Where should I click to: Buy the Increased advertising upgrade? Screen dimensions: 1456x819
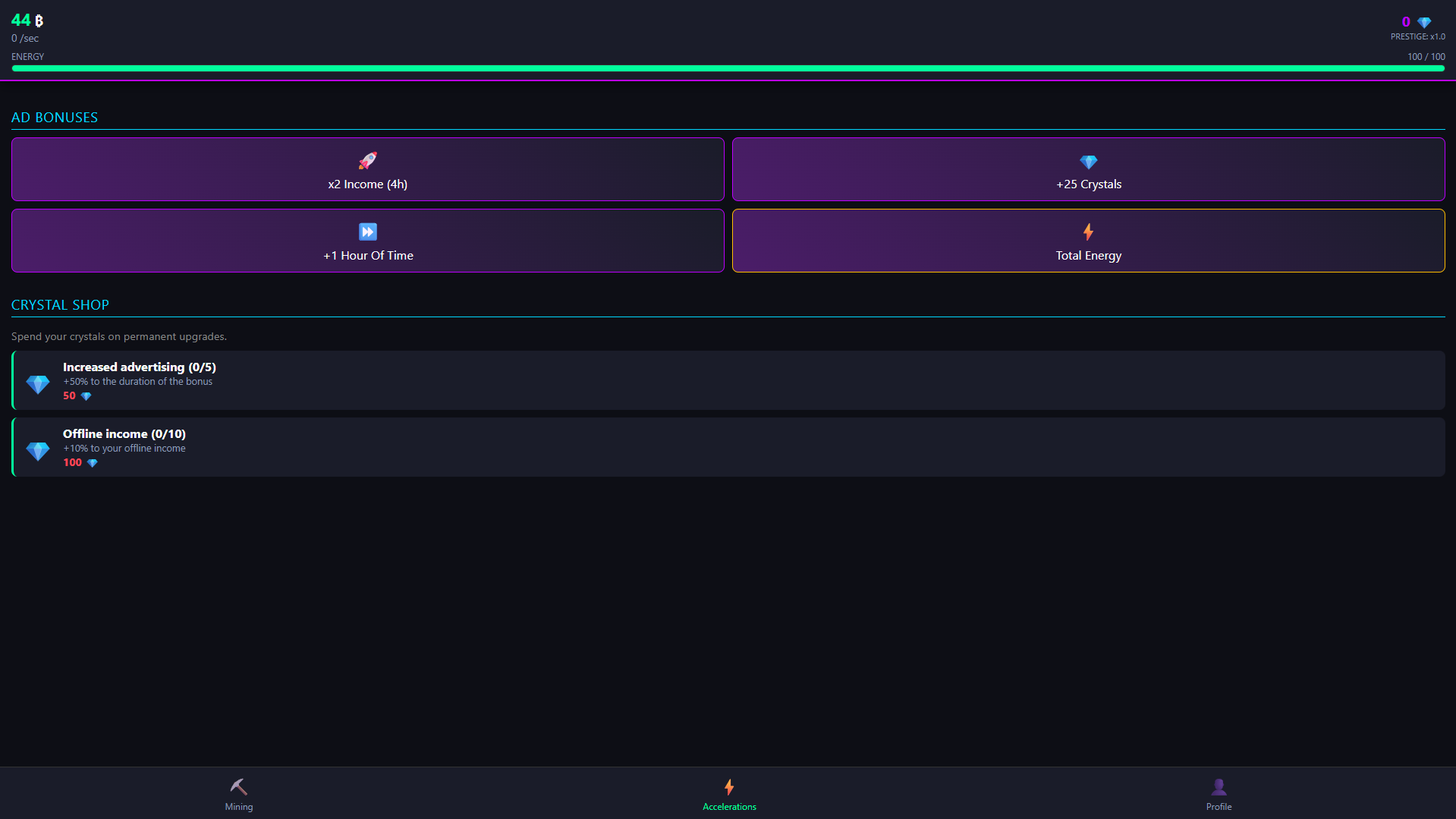coord(728,380)
